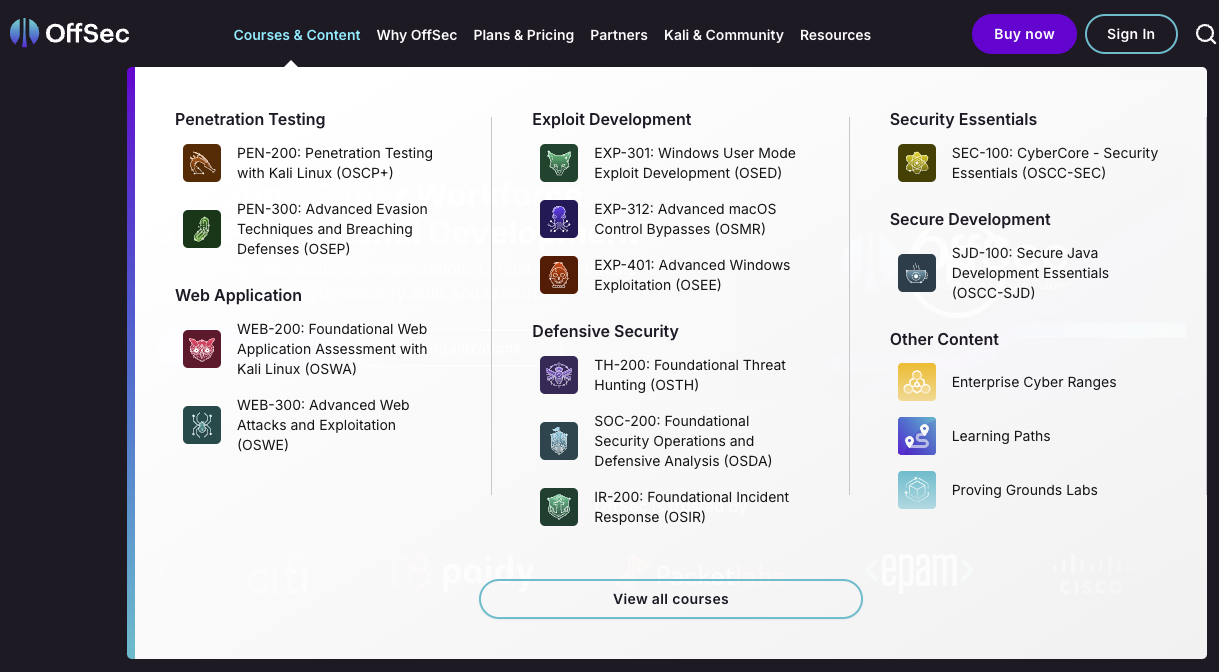Click the OffSec logo
Screen dimensions: 1219x672
click(x=70, y=34)
